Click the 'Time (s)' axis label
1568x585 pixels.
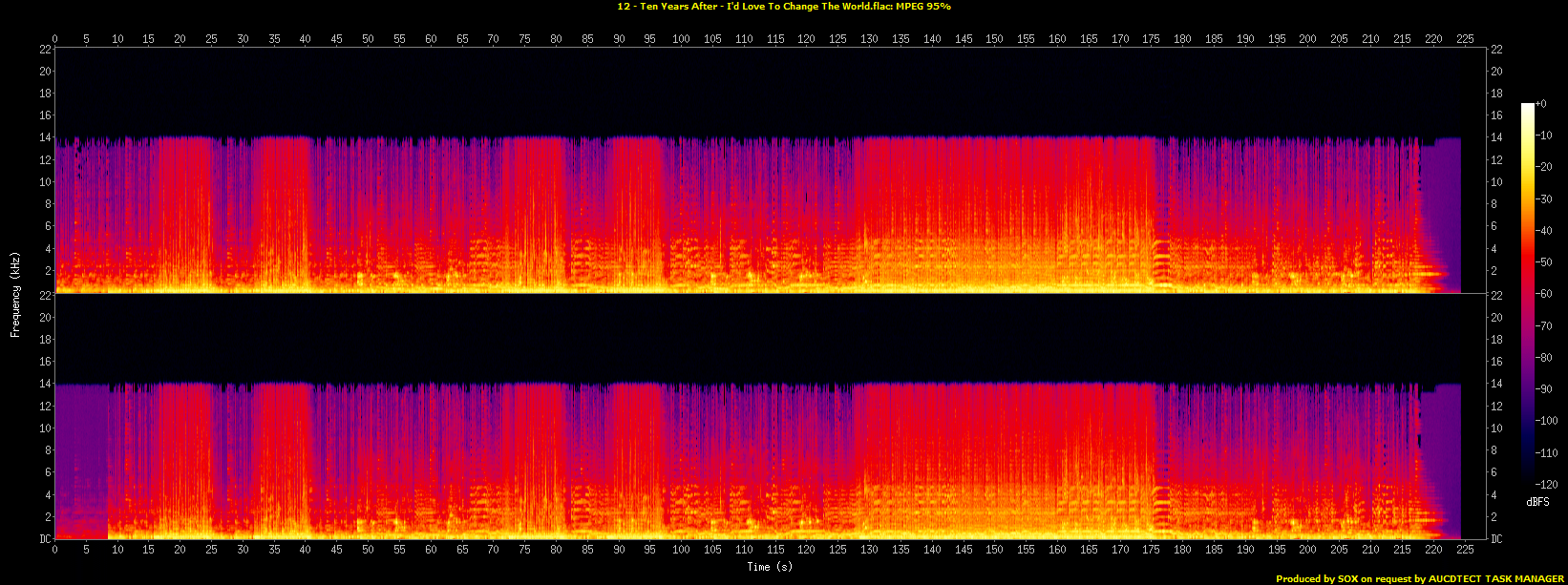771,567
